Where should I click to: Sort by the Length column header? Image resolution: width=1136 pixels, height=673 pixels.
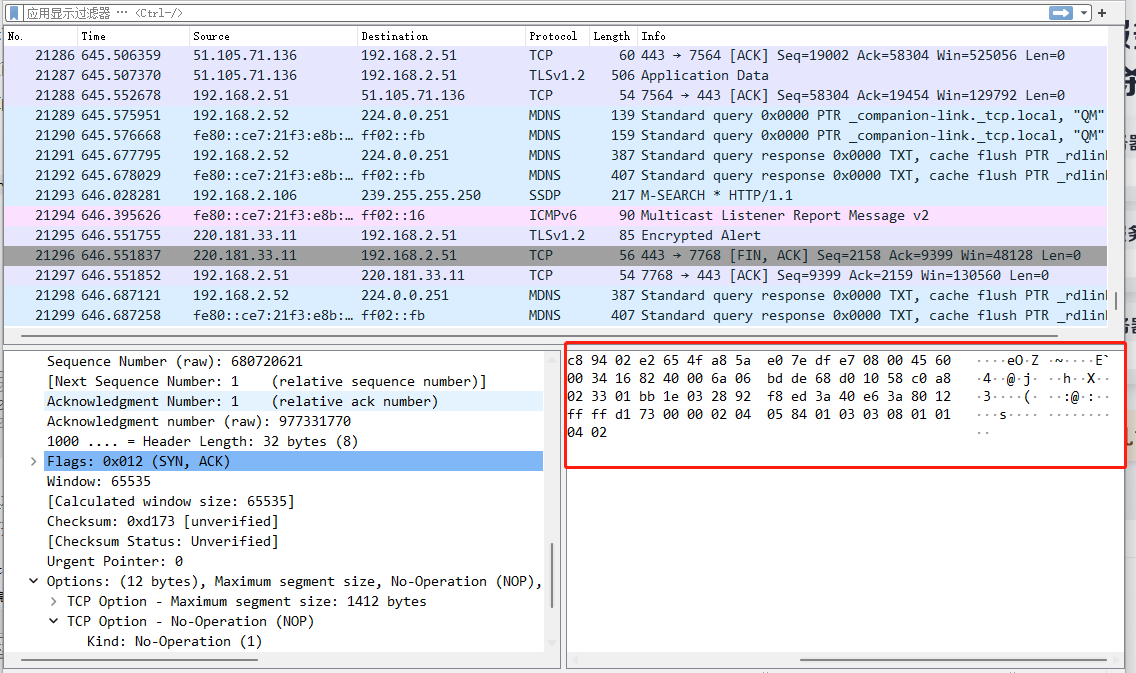pyautogui.click(x=613, y=36)
